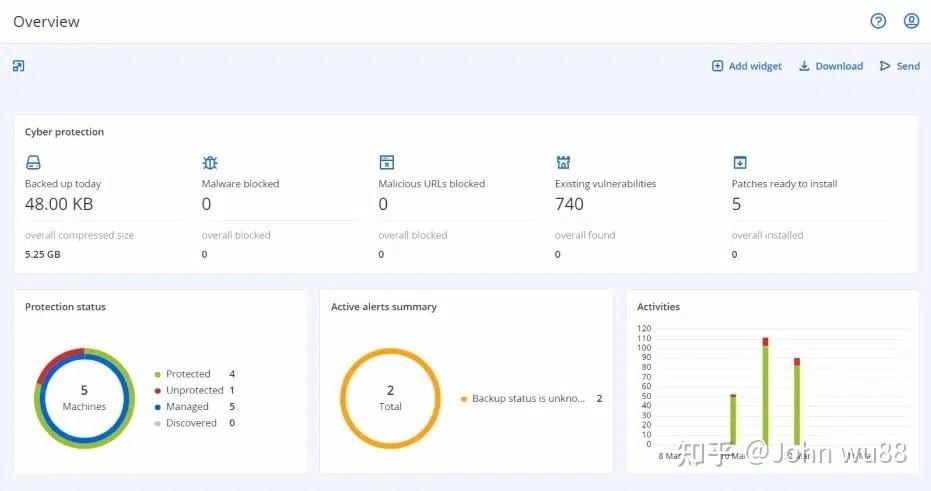Download the dashboard report

(830, 66)
